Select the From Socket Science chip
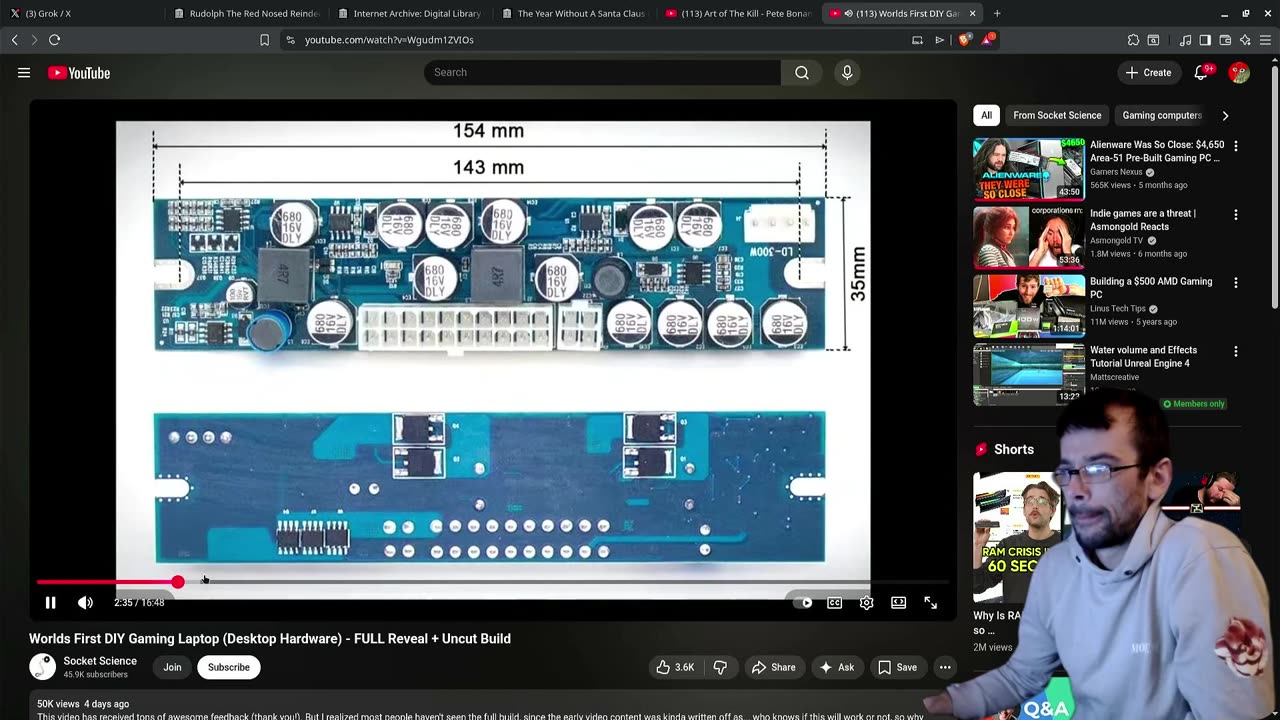 (1057, 115)
